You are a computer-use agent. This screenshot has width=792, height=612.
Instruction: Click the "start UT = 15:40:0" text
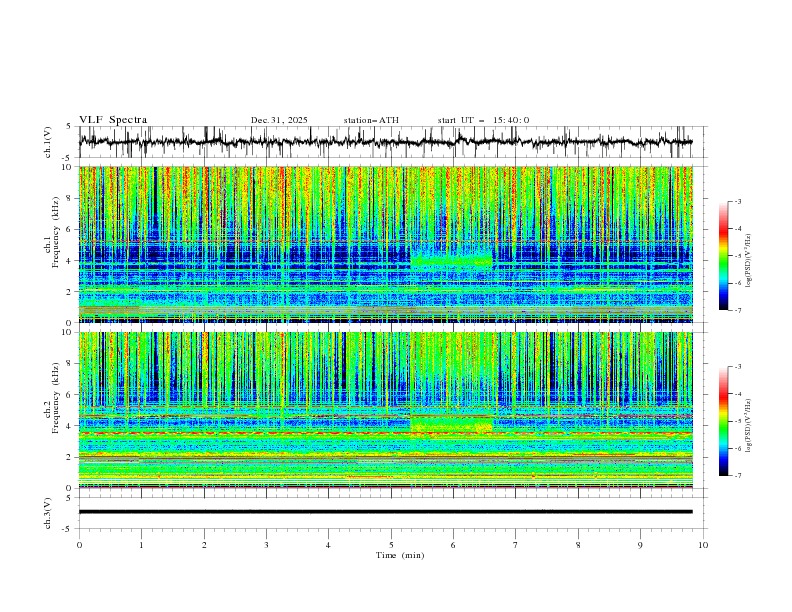click(x=483, y=120)
